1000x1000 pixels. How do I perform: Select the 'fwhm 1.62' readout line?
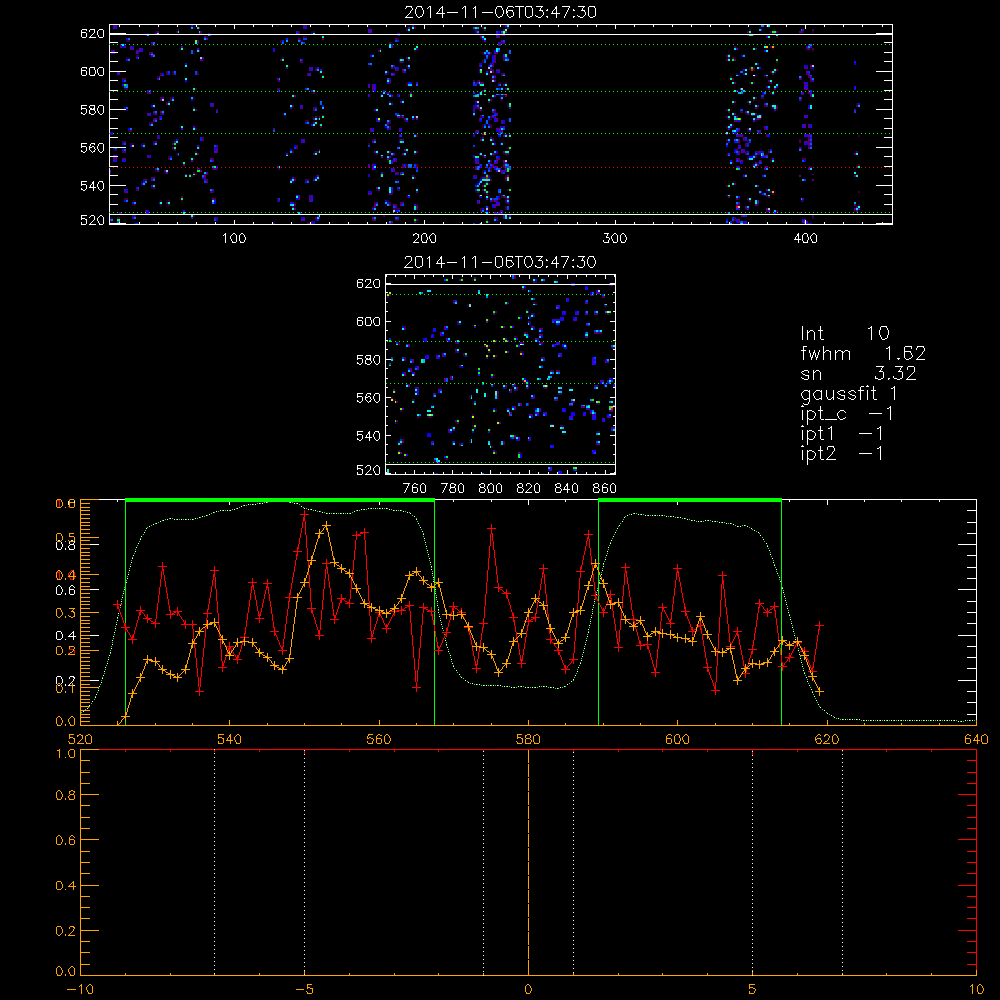tap(864, 353)
